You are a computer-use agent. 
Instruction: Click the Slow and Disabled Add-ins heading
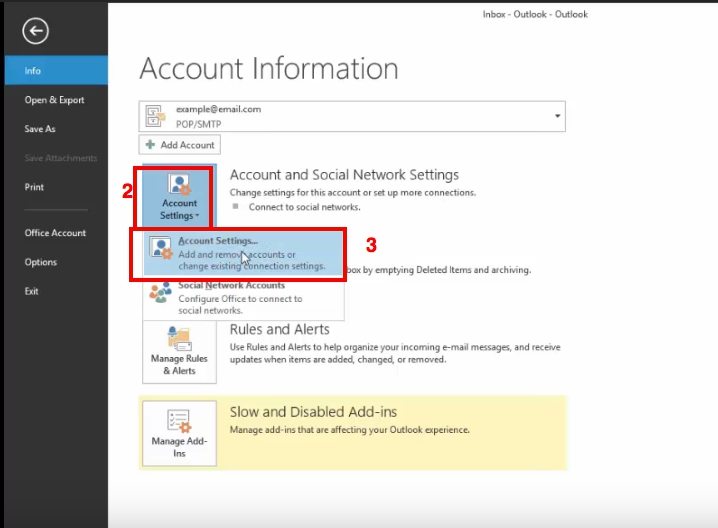tap(313, 412)
